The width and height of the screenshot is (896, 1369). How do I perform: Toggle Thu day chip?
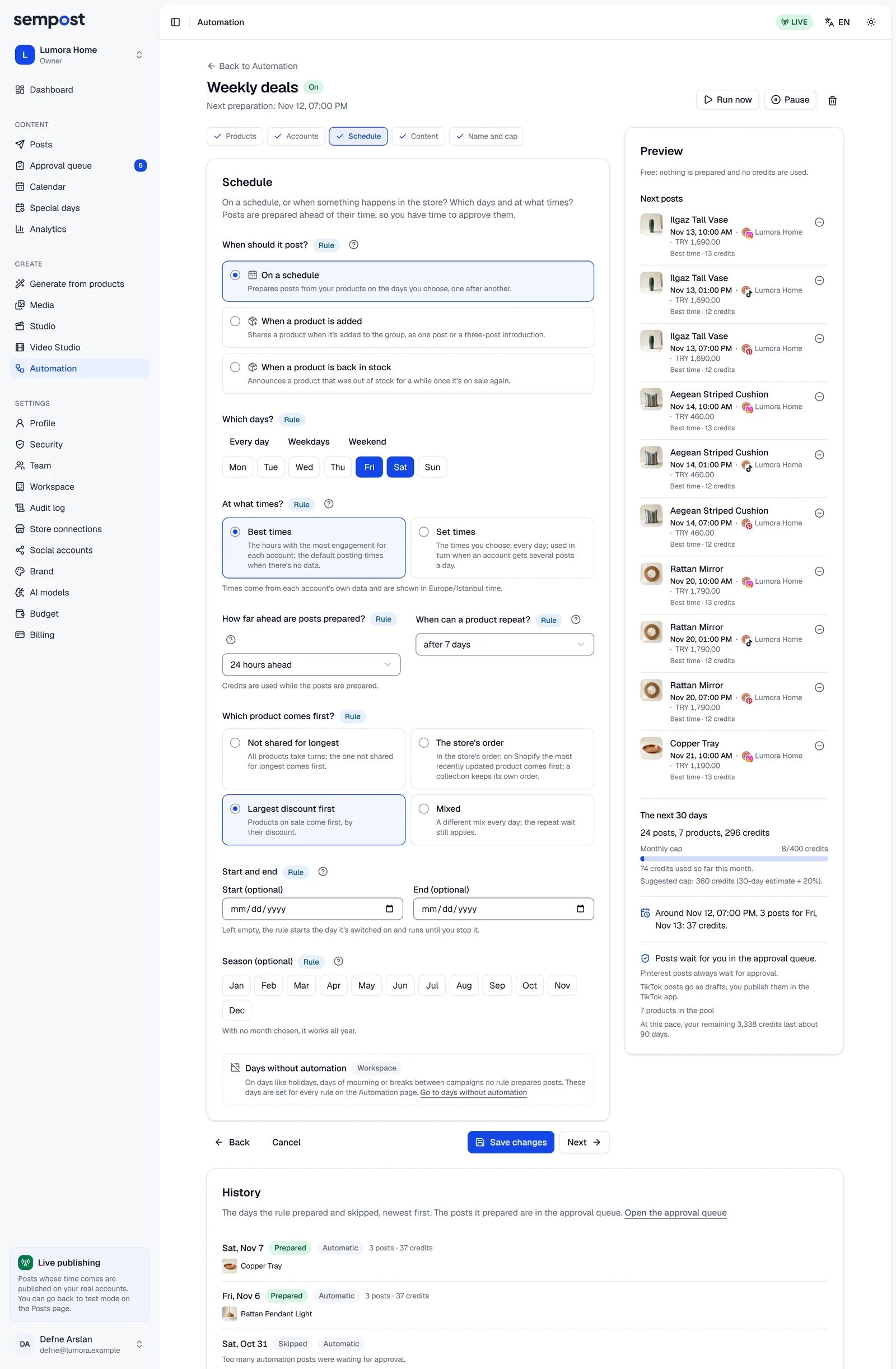pyautogui.click(x=338, y=467)
